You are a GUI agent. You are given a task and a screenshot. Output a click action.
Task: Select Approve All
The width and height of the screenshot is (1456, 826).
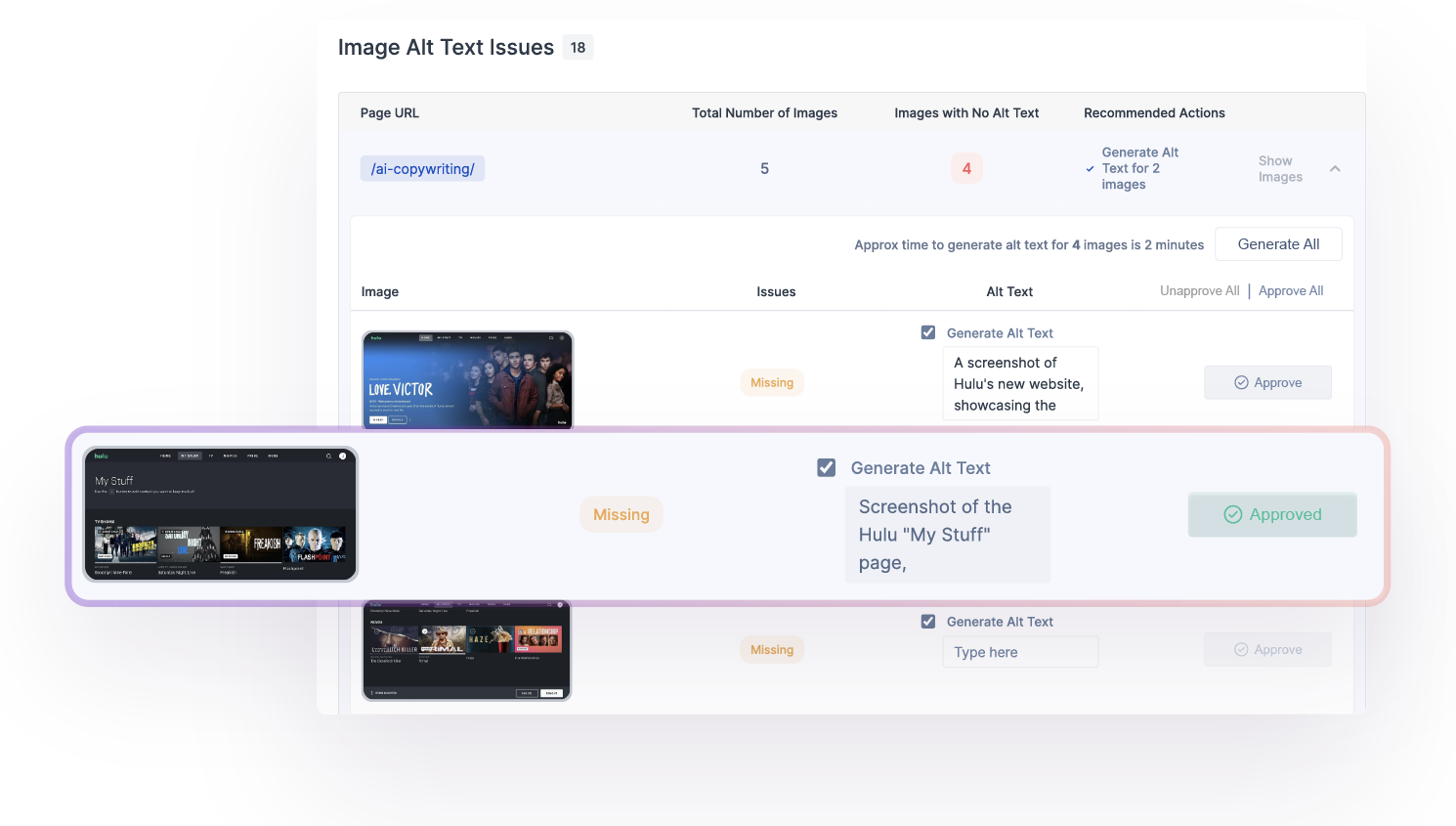click(x=1290, y=290)
